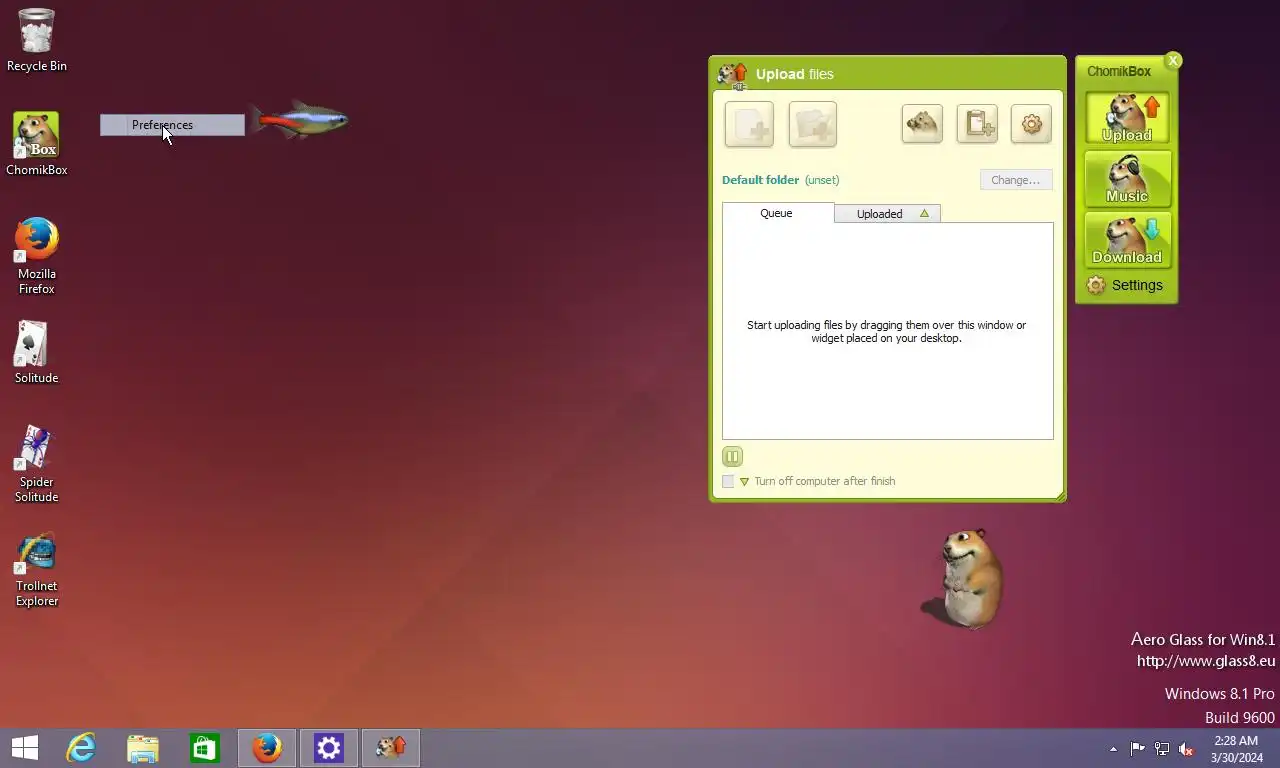This screenshot has width=1280, height=768.
Task: Show hidden tray icons arrow
Action: tap(1113, 749)
